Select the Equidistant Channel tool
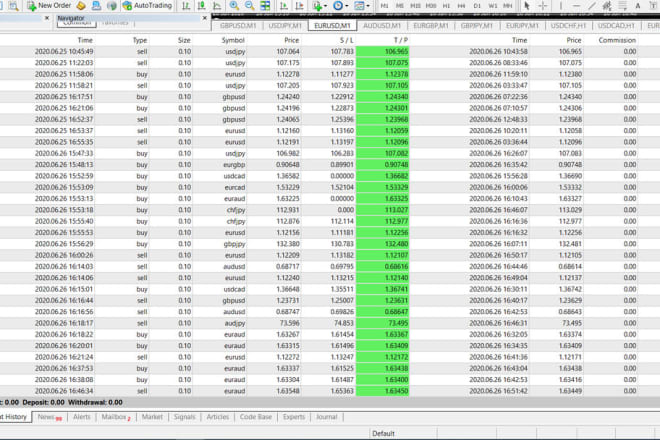The width and height of the screenshot is (660, 440). 607,5
